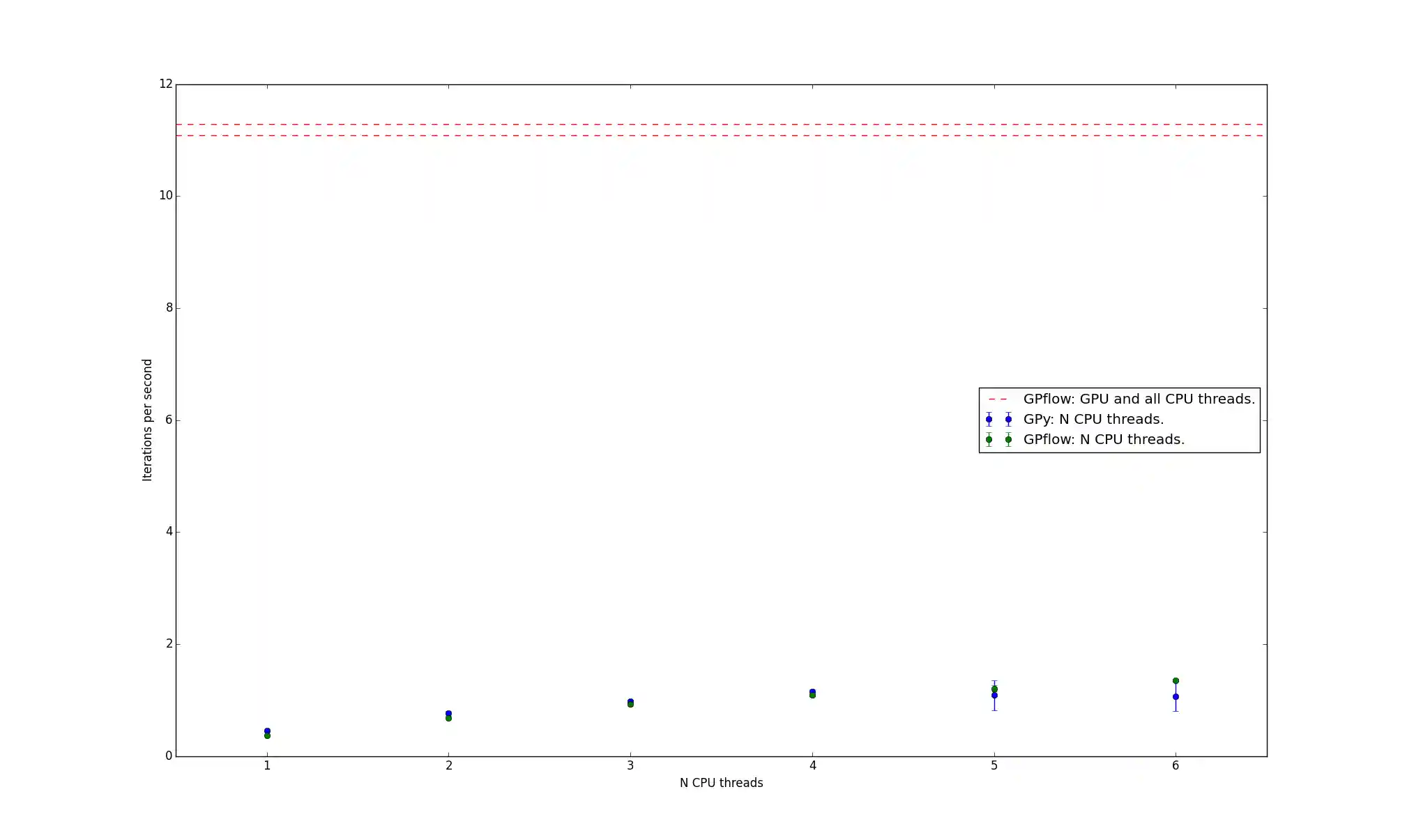Click the y-axis tick label 6
This screenshot has height=840, width=1407.
click(x=169, y=420)
